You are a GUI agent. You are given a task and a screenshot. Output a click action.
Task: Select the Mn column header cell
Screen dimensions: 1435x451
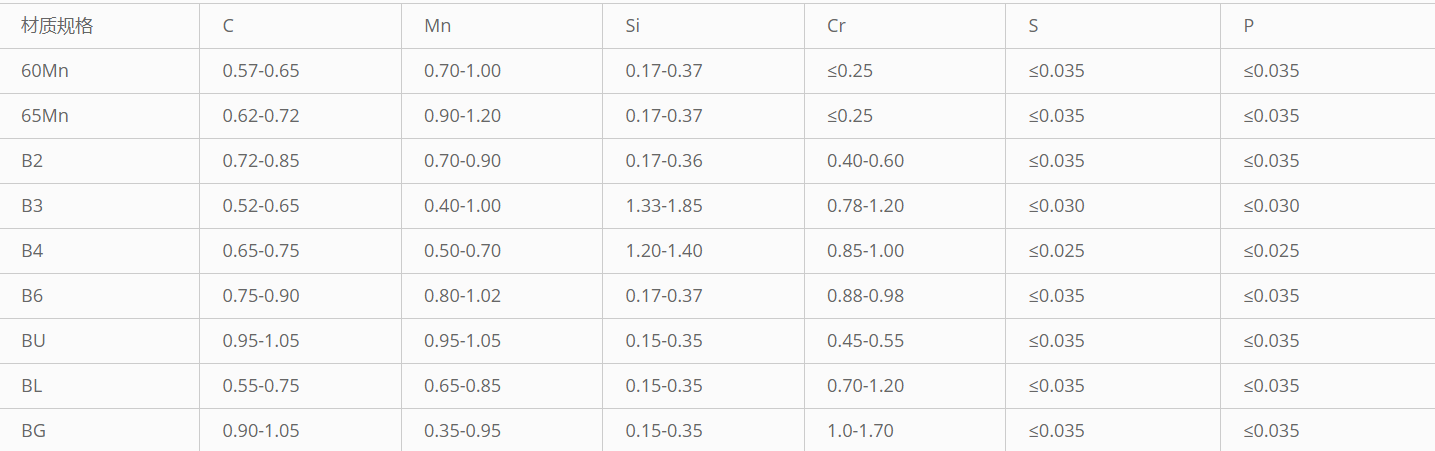pos(437,26)
